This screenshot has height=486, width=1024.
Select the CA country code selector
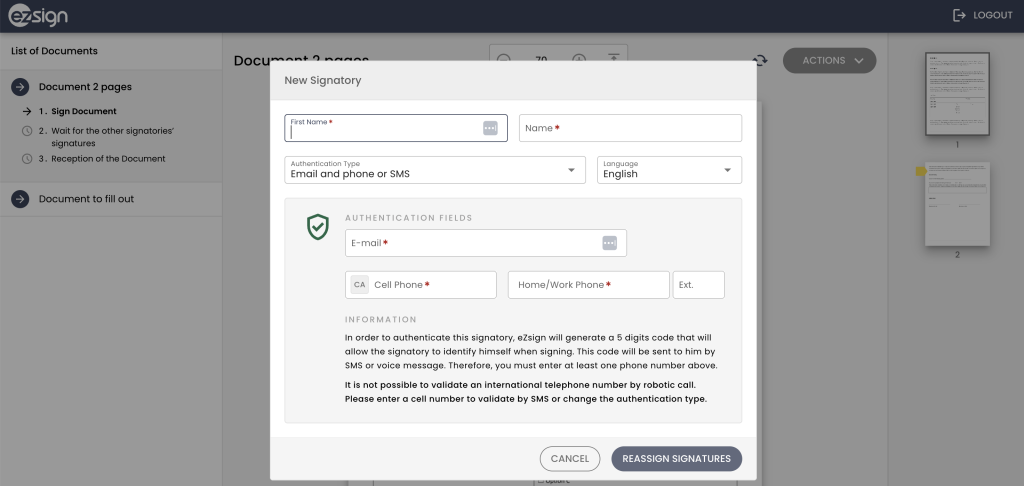(360, 285)
